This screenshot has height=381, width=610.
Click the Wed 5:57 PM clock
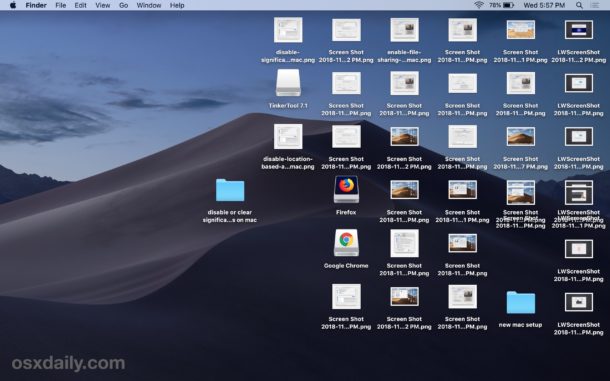[544, 5]
